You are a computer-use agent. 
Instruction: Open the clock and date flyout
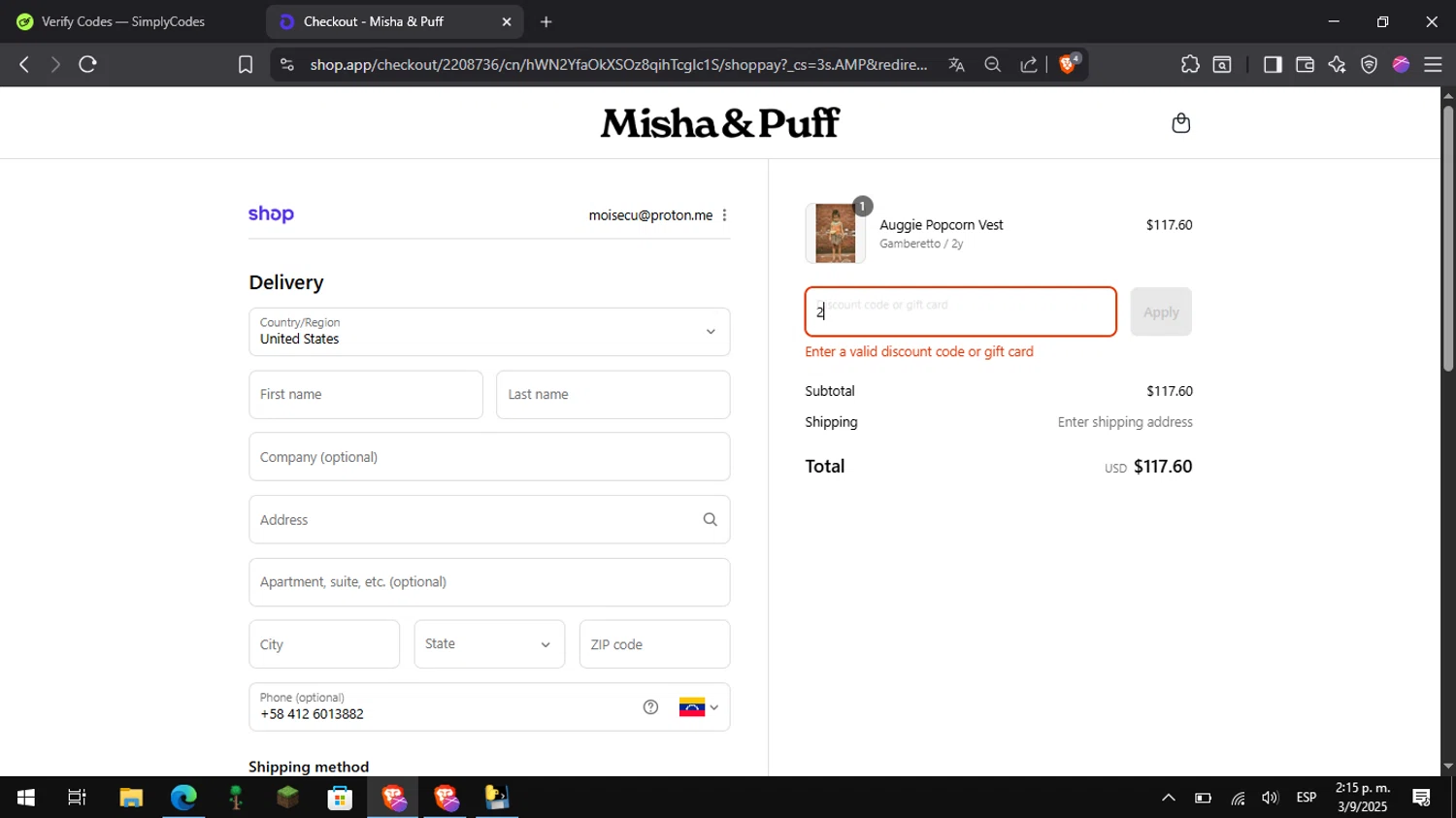tap(1363, 798)
